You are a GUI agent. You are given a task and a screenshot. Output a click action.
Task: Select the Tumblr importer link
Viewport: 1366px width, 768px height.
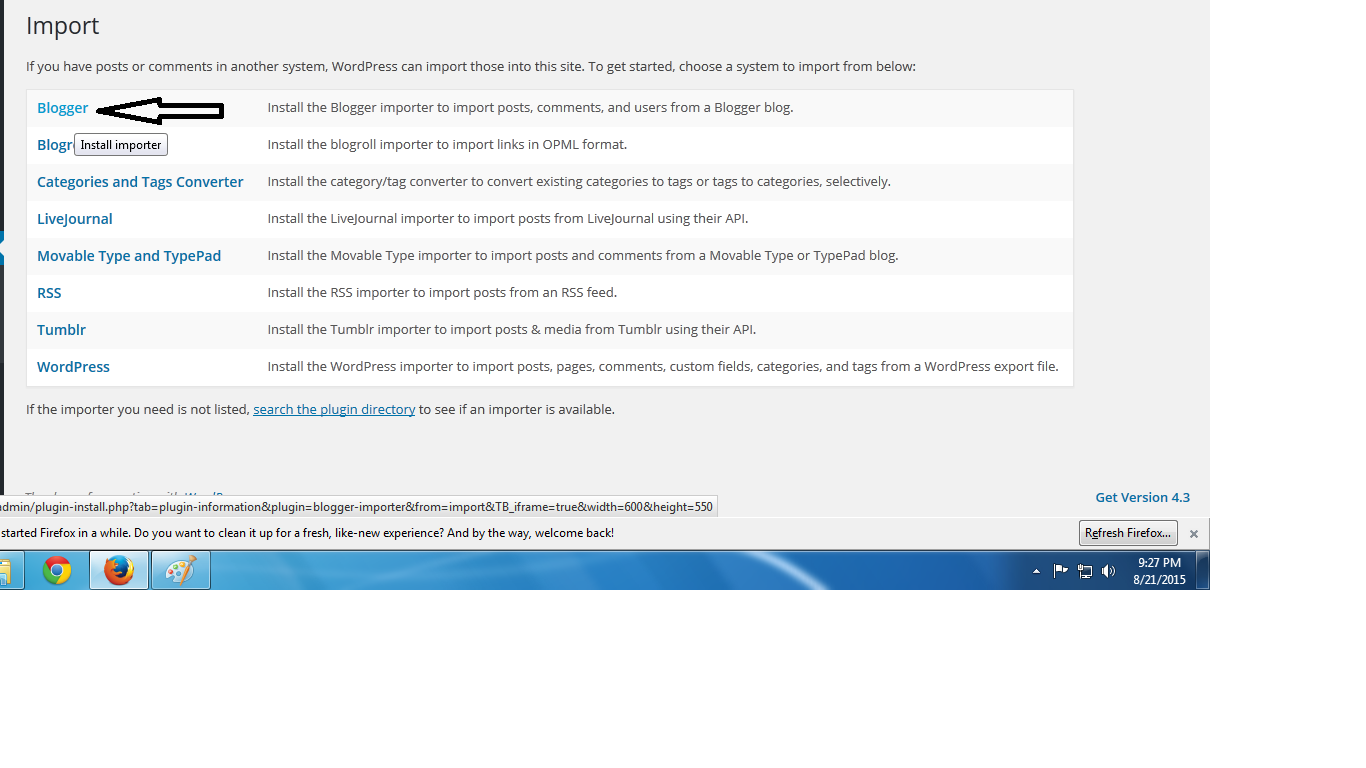tap(61, 330)
